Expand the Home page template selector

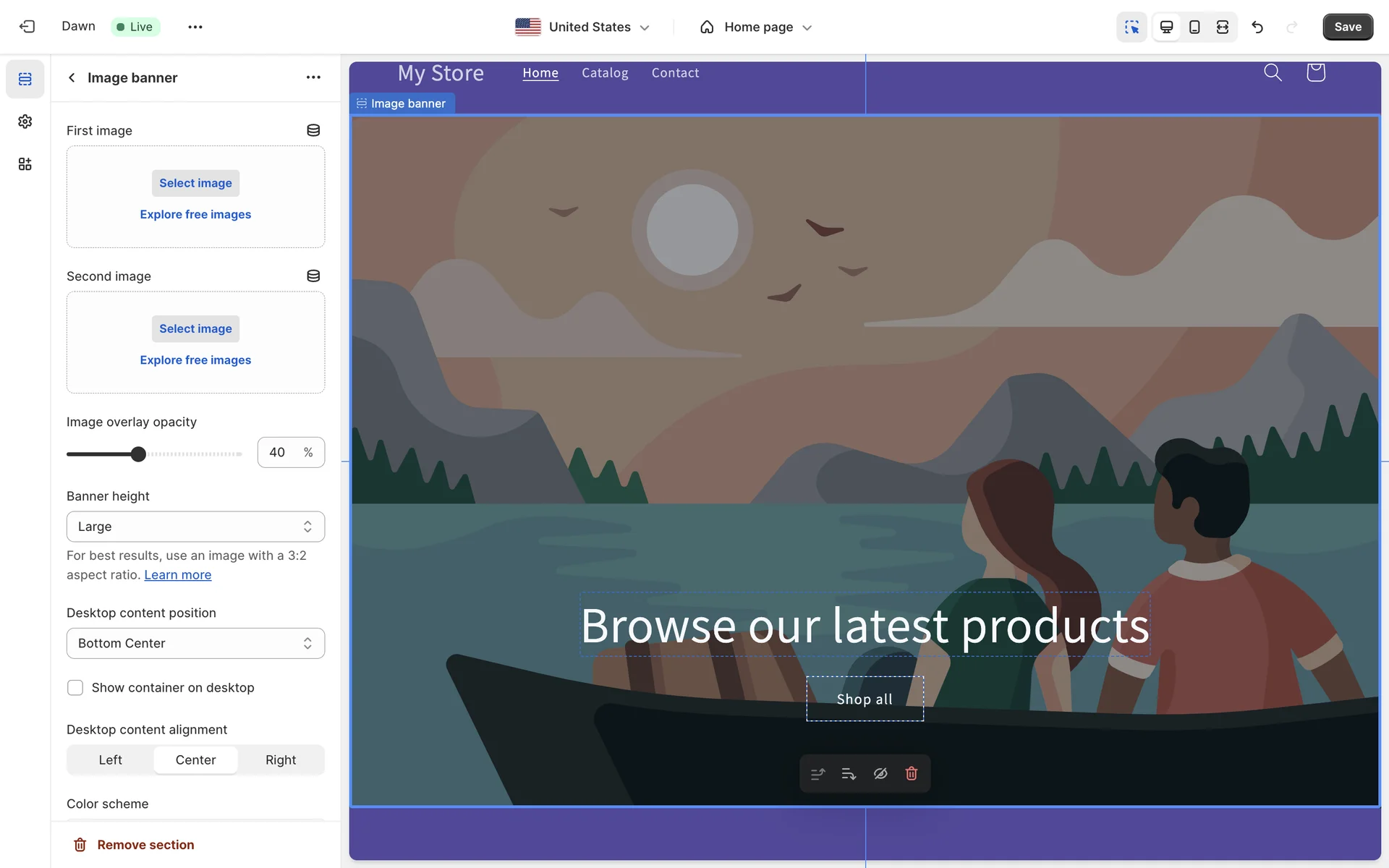pos(756,27)
